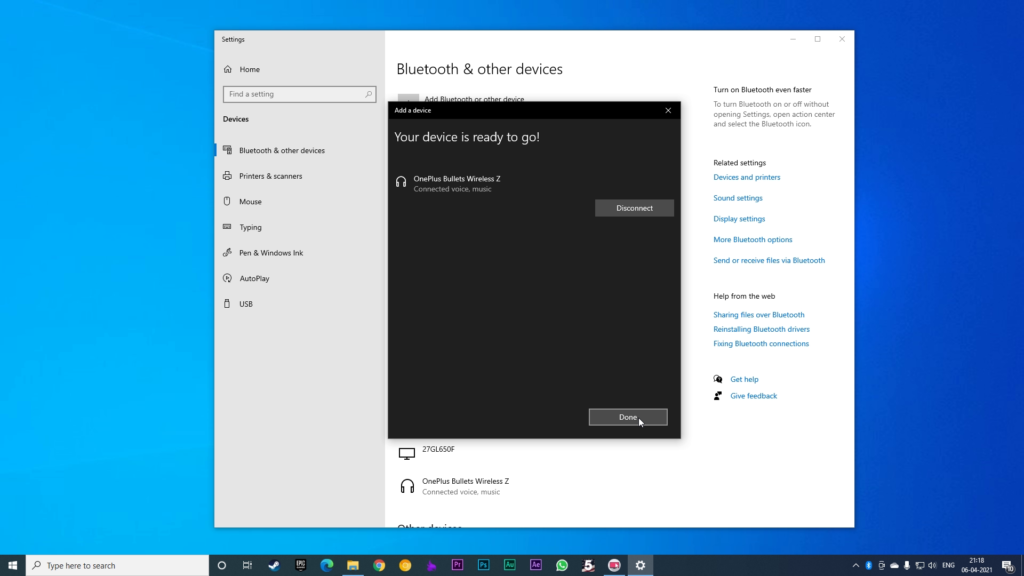Launch Adobe Photoshop from the taskbar
Viewport: 1024px width, 576px height.
[x=483, y=565]
